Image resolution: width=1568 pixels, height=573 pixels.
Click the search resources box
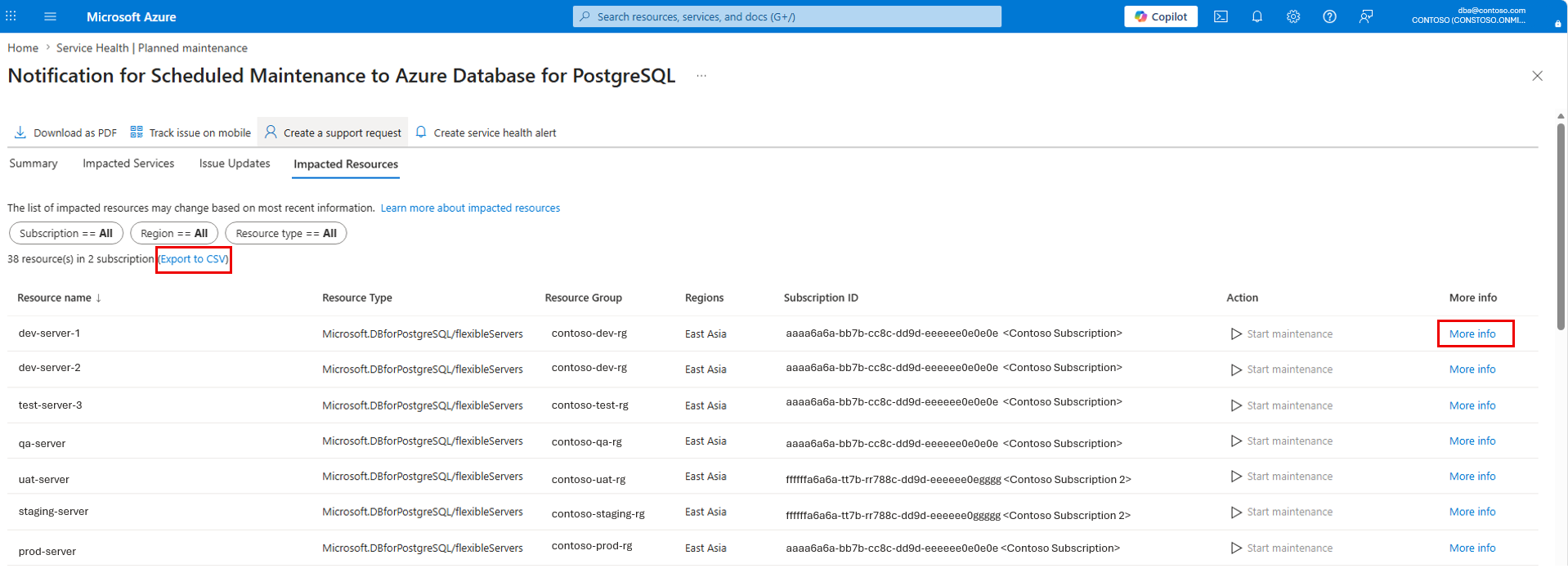coord(786,16)
